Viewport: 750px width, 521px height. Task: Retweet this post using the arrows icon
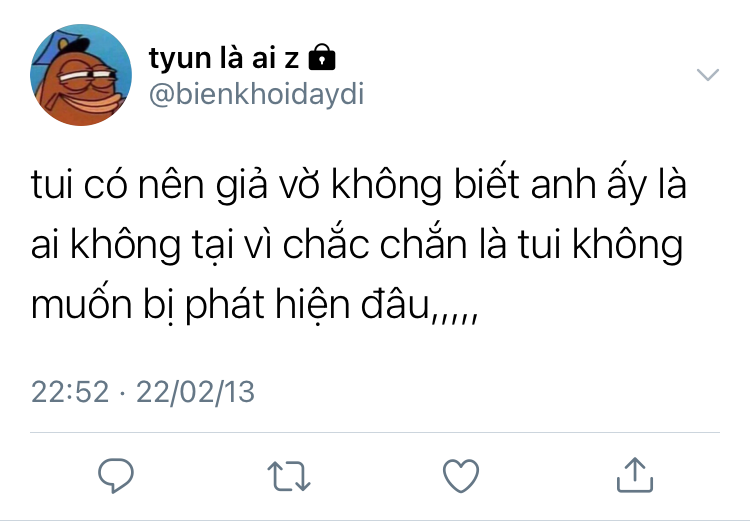tap(289, 476)
